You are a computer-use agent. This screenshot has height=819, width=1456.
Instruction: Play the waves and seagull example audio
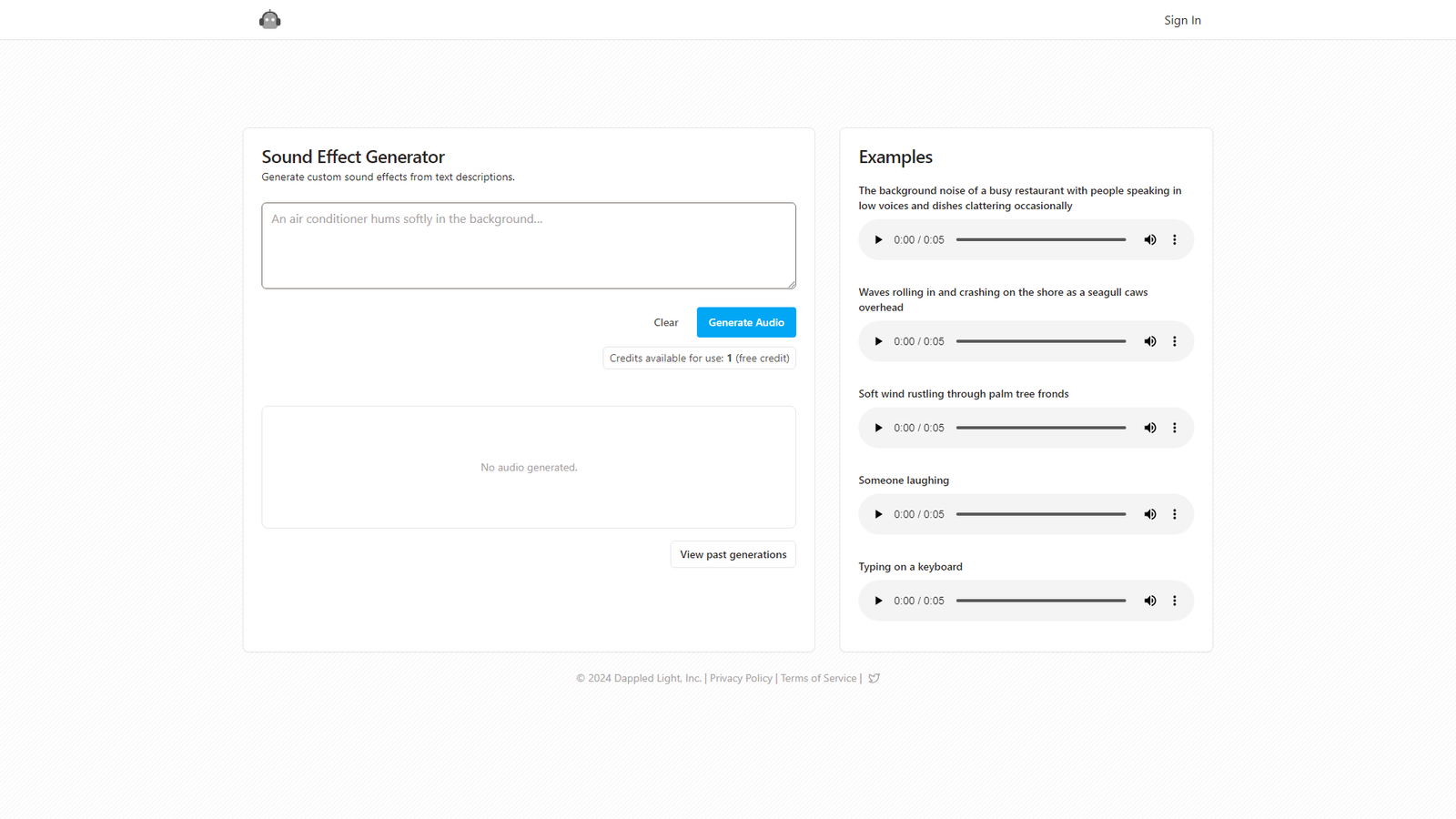878,341
